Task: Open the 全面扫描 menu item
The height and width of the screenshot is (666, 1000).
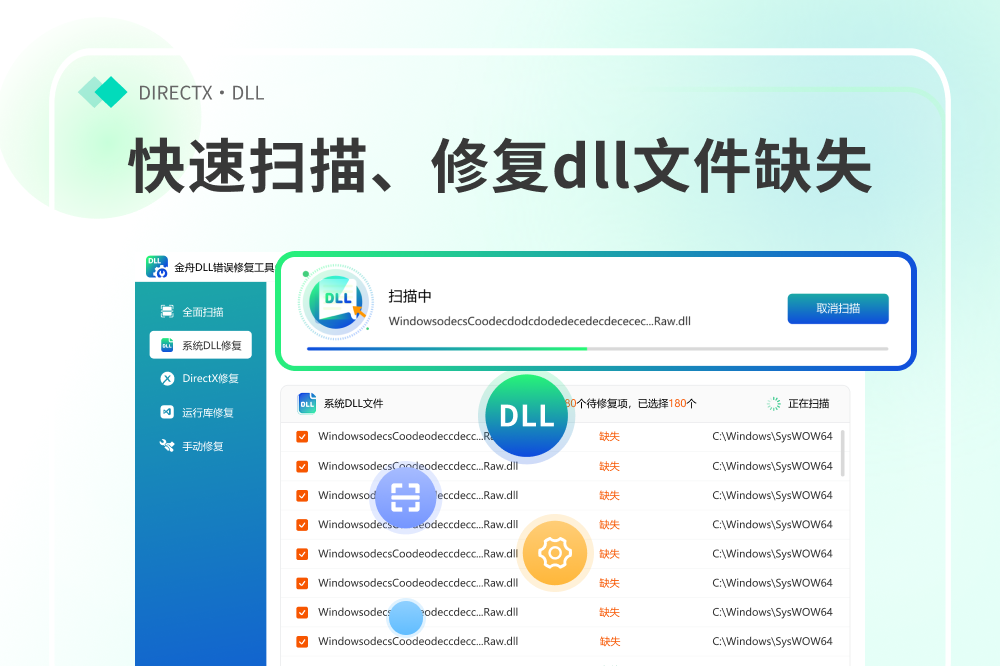Action: coord(202,312)
